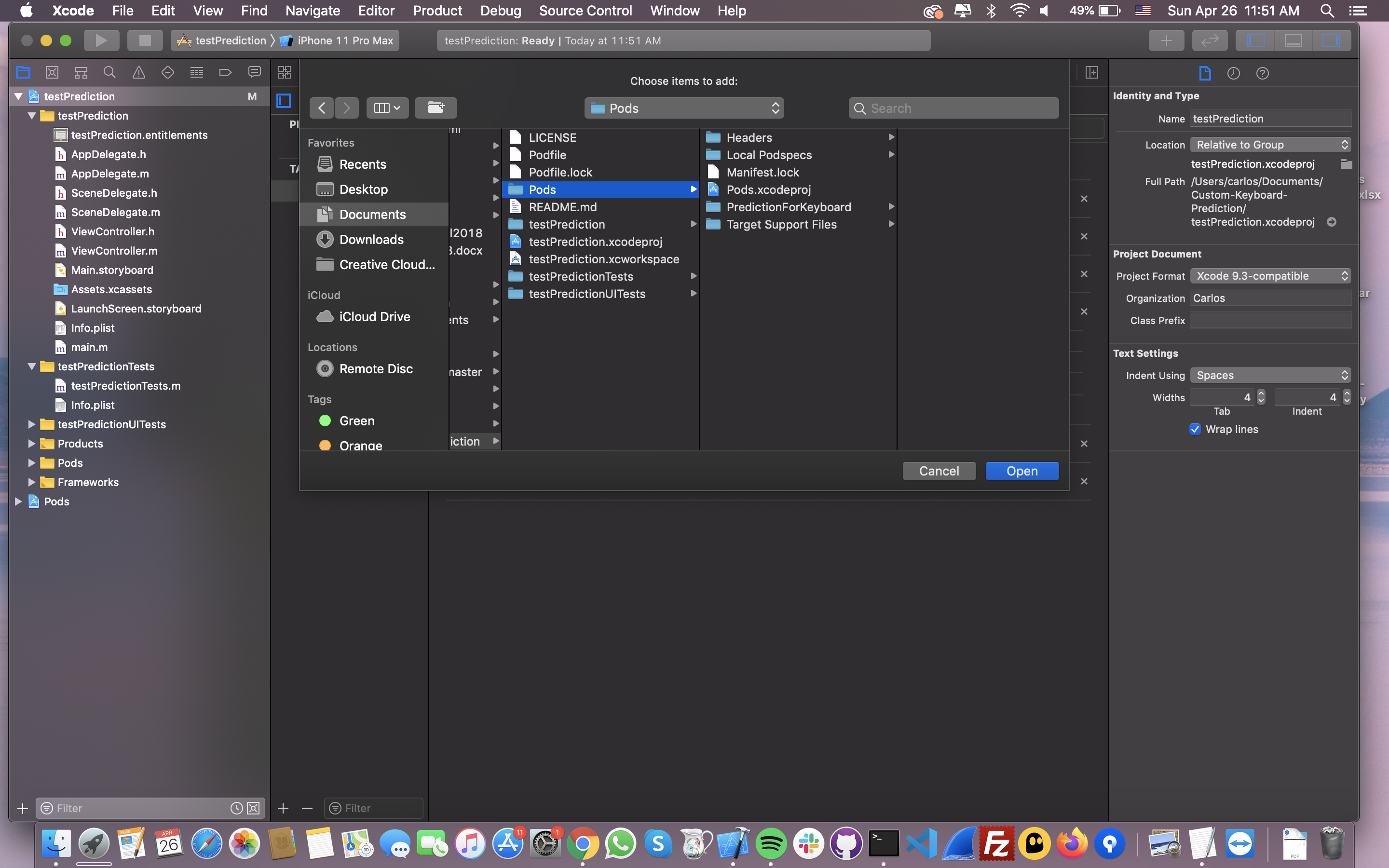Click the Cancel button
Viewport: 1389px width, 868px height.
pyautogui.click(x=939, y=471)
